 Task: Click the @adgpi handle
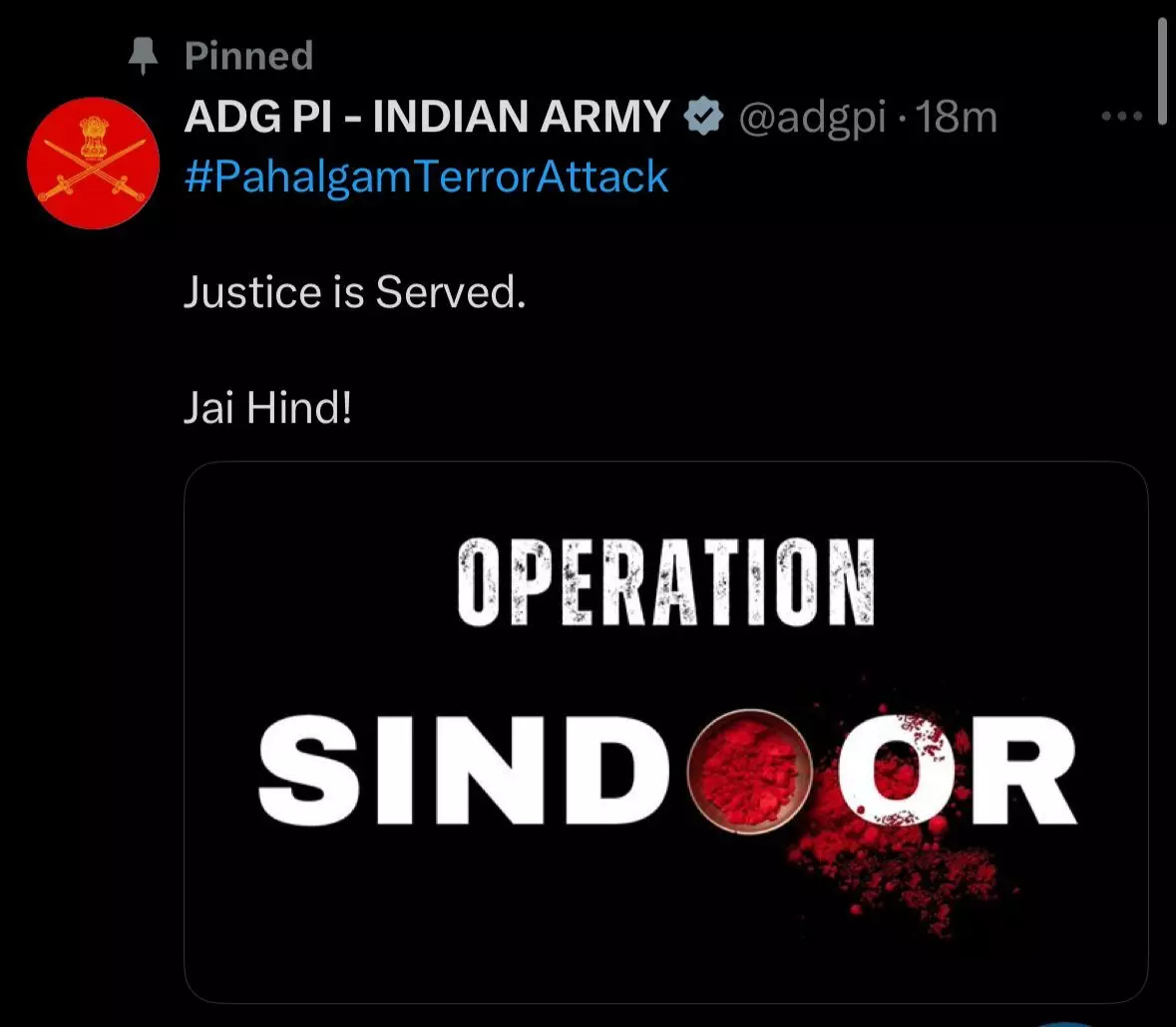click(812, 118)
